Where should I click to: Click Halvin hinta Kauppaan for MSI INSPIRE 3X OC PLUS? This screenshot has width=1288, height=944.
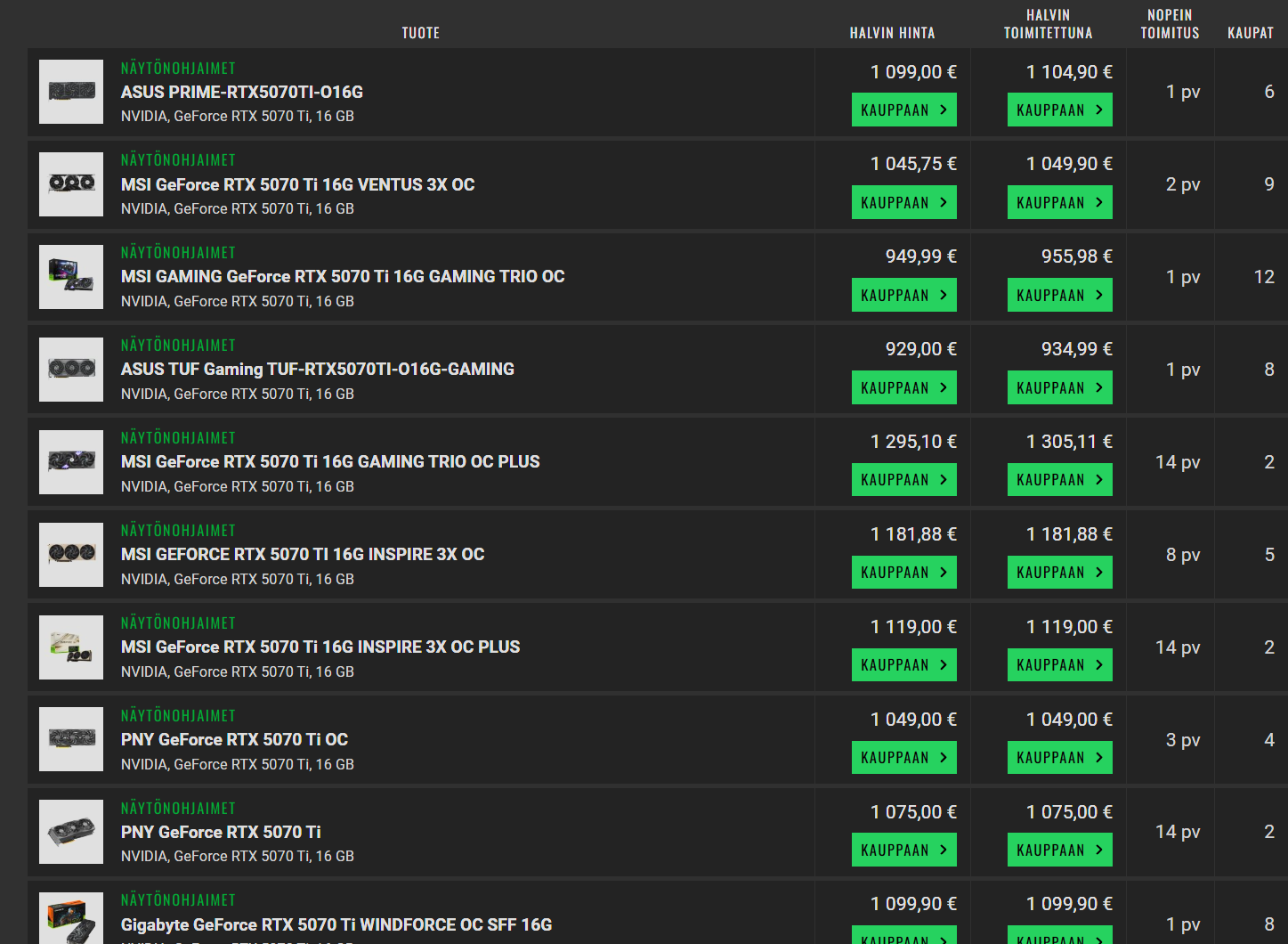tap(904, 664)
